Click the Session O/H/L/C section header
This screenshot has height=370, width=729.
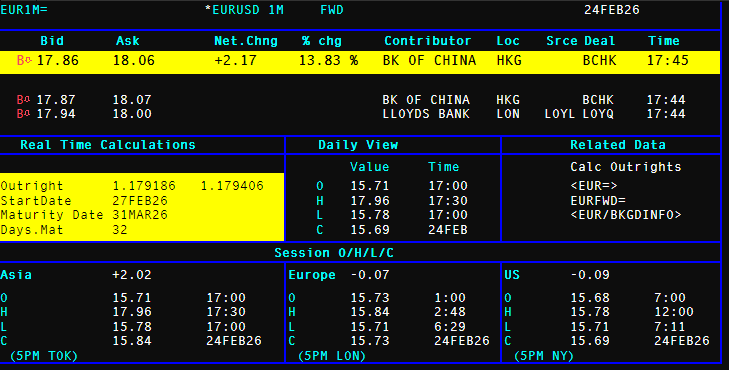(x=334, y=253)
